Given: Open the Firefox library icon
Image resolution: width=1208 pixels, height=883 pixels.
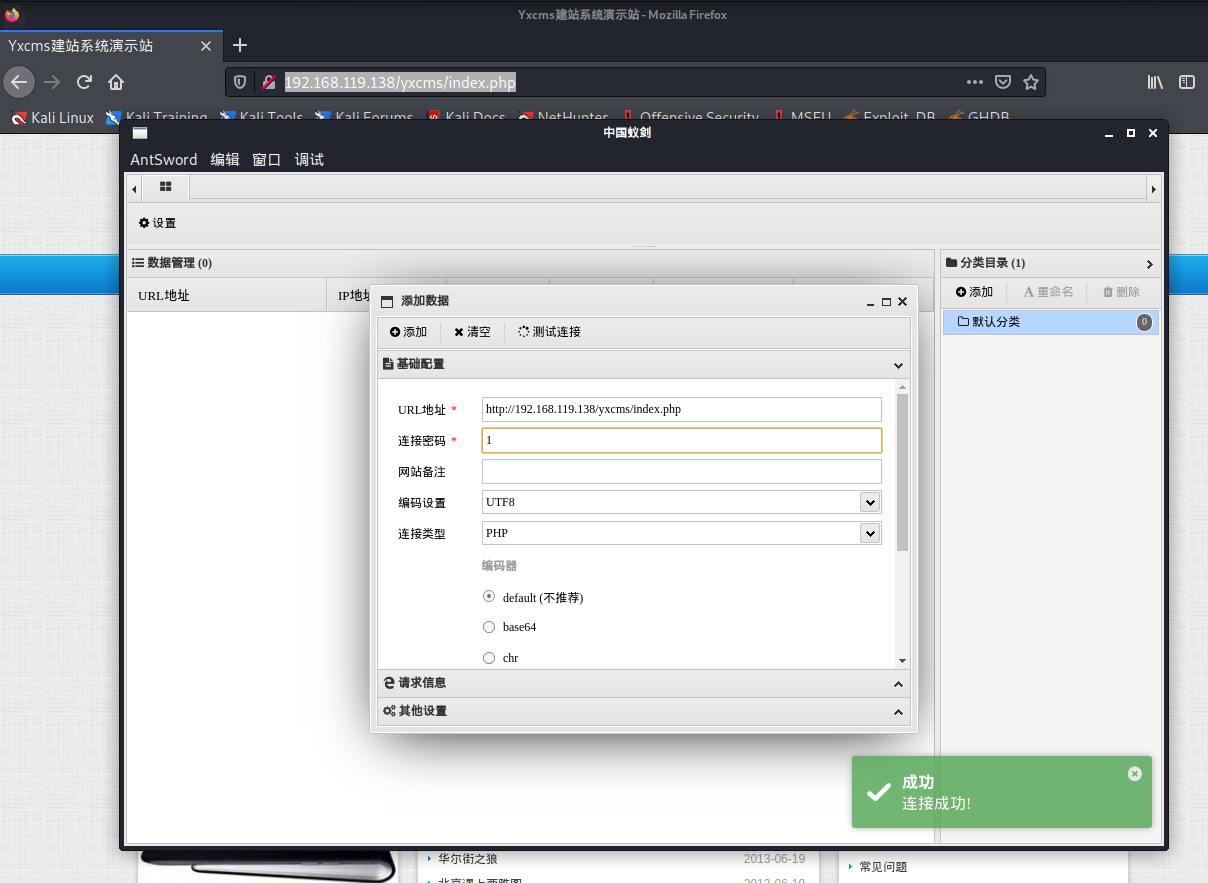Looking at the screenshot, I should pyautogui.click(x=1155, y=82).
